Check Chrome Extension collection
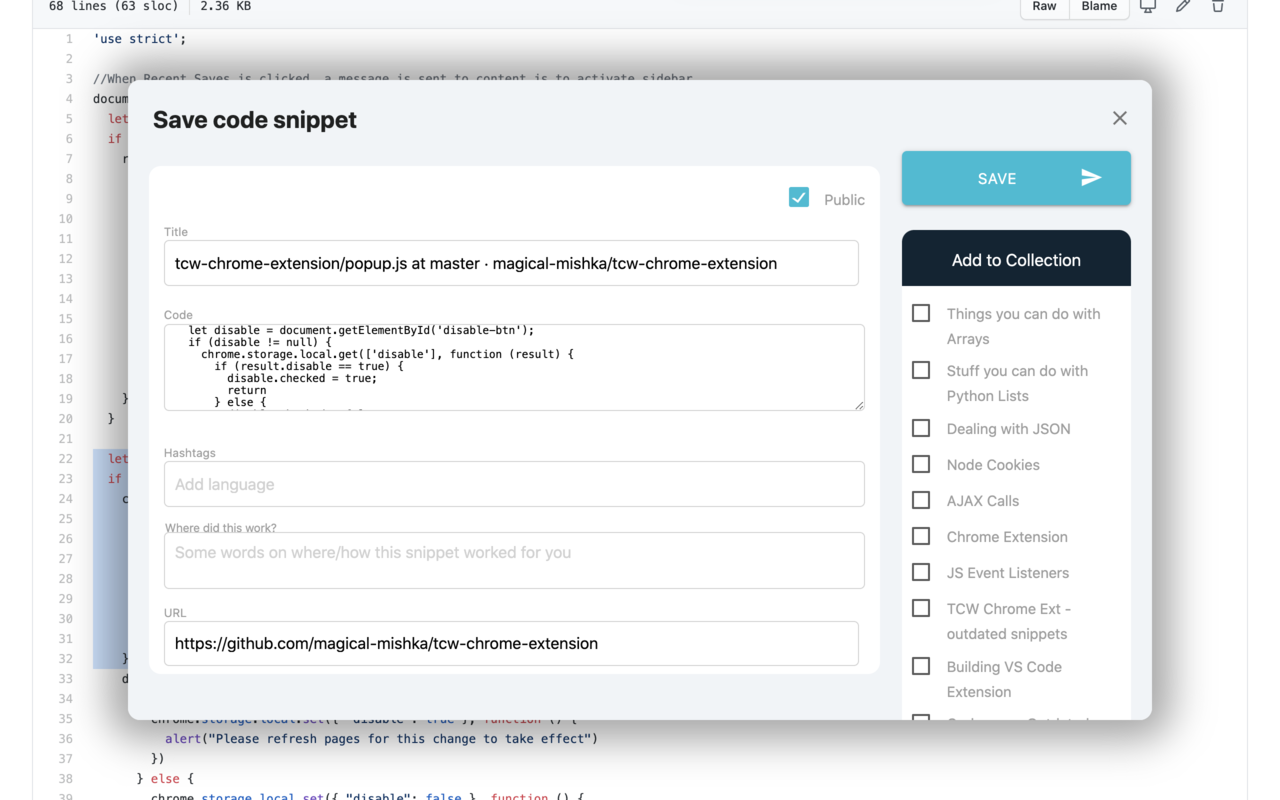 point(921,536)
